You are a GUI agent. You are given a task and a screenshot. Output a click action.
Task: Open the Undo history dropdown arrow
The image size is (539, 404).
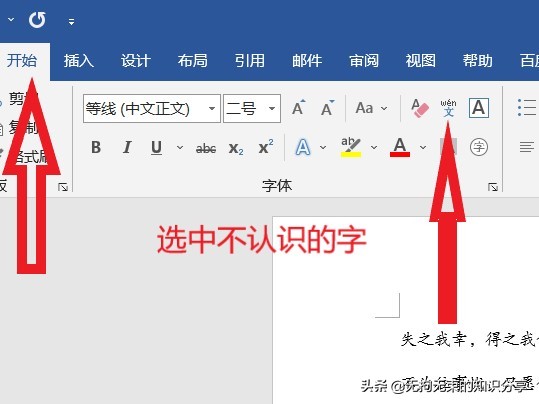pyautogui.click(x=11, y=20)
